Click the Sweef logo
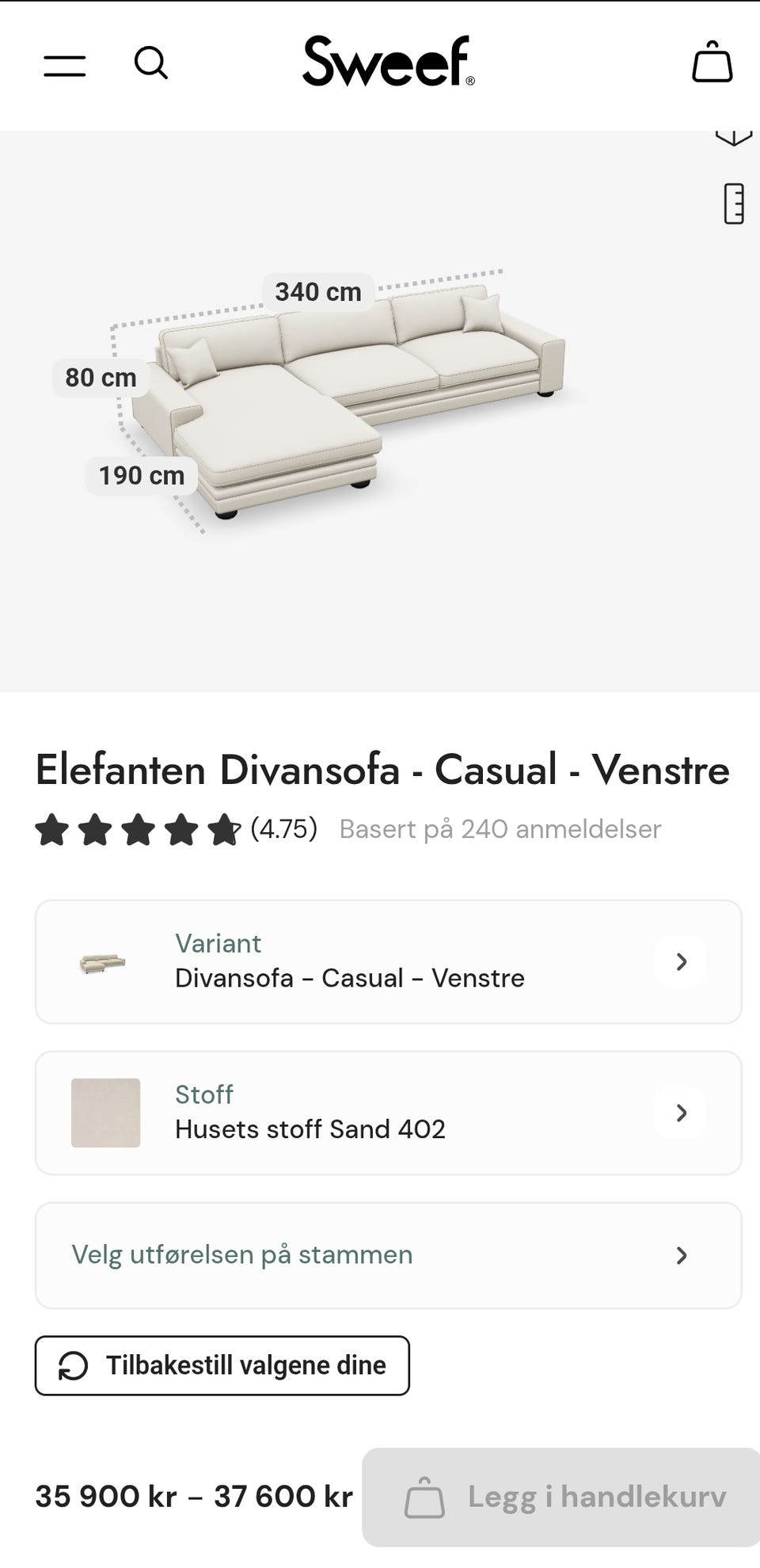Screen dimensions: 760x1568 388,62
